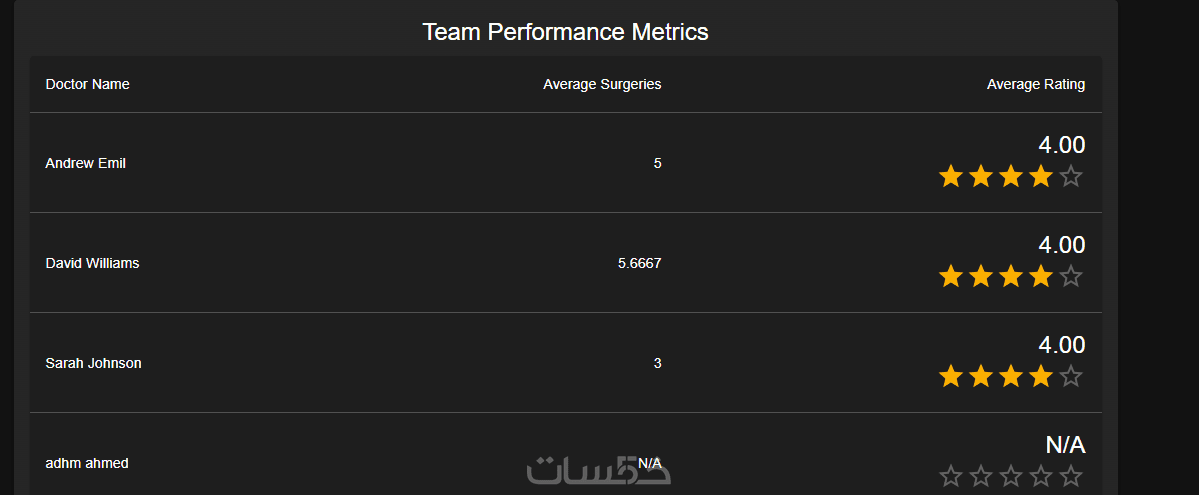
Task: Select the Sarah Johnson doctor name
Action: point(93,363)
